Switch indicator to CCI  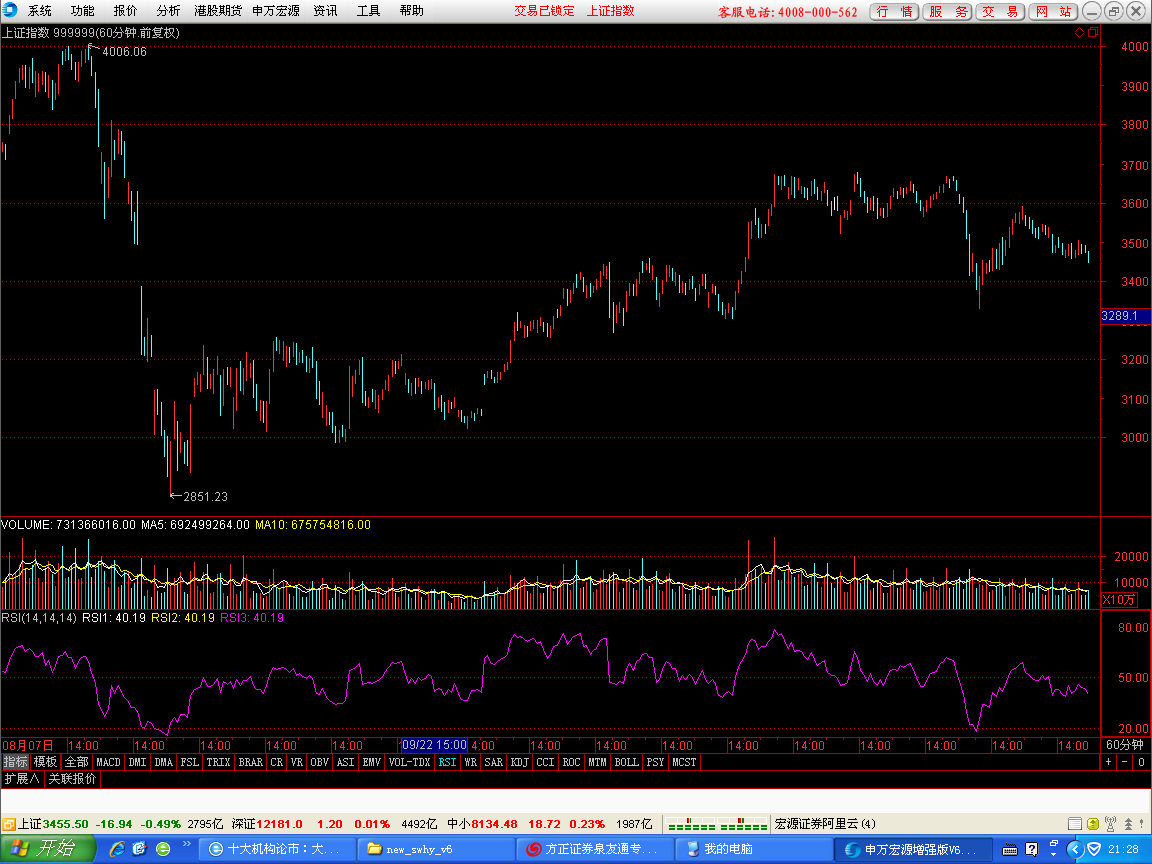click(x=545, y=762)
